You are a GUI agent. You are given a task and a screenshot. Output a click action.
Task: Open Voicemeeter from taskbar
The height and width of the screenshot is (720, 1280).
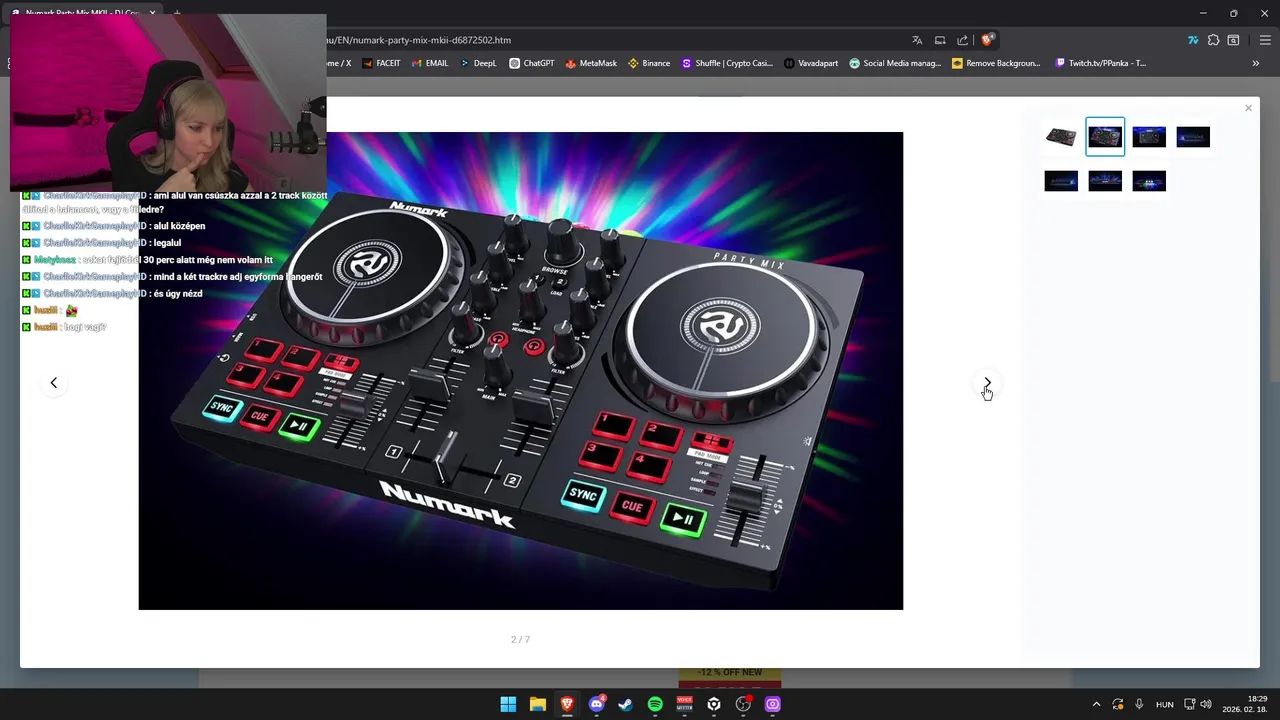pyautogui.click(x=684, y=704)
